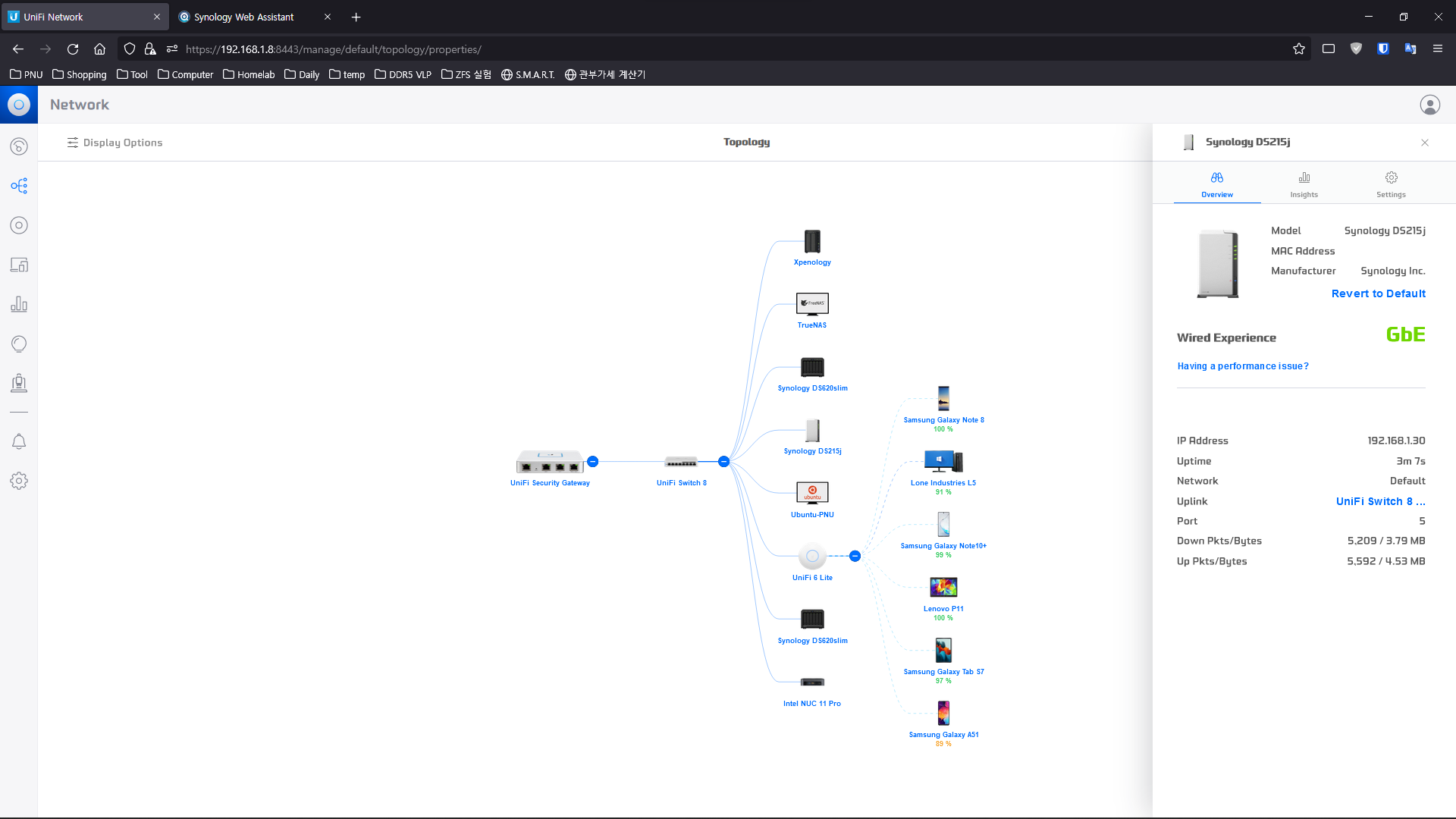
Task: Close the Synology DS215j properties panel
Action: click(1424, 143)
